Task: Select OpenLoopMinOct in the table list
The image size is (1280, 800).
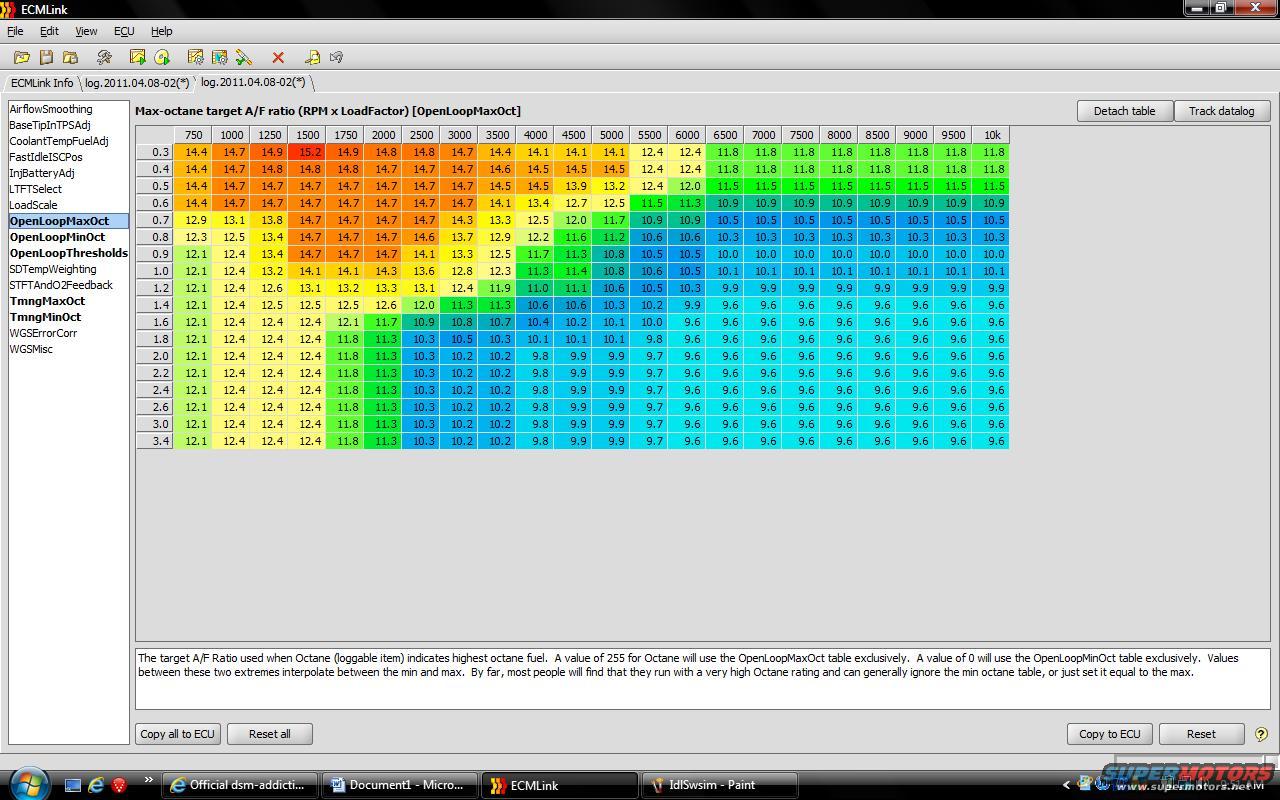Action: pyautogui.click(x=57, y=237)
